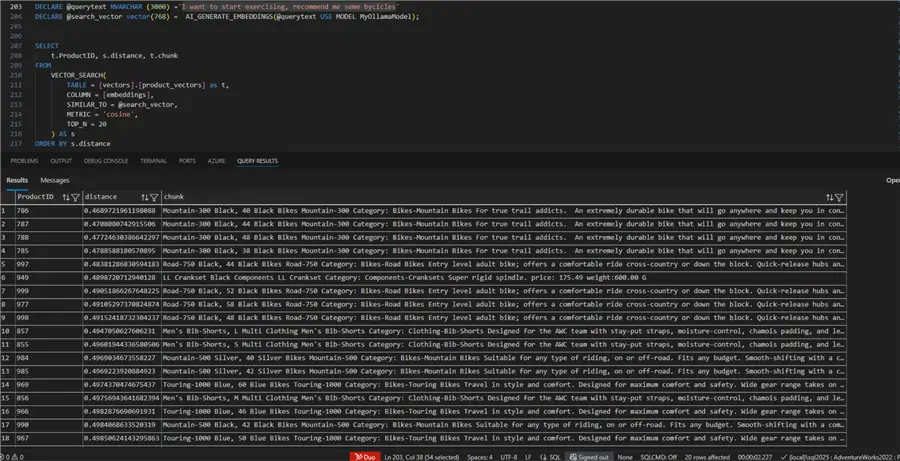Select the QUERY RESULTS tab
Image resolution: width=900 pixels, height=461 pixels.
tap(257, 161)
